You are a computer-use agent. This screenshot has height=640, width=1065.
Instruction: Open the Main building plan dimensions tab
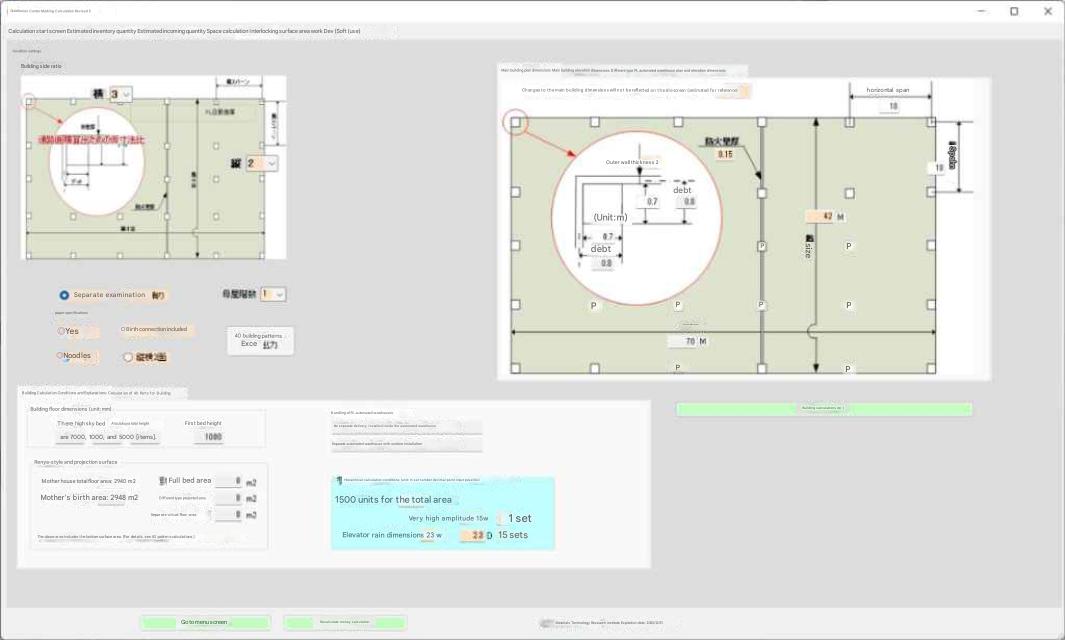pos(622,71)
